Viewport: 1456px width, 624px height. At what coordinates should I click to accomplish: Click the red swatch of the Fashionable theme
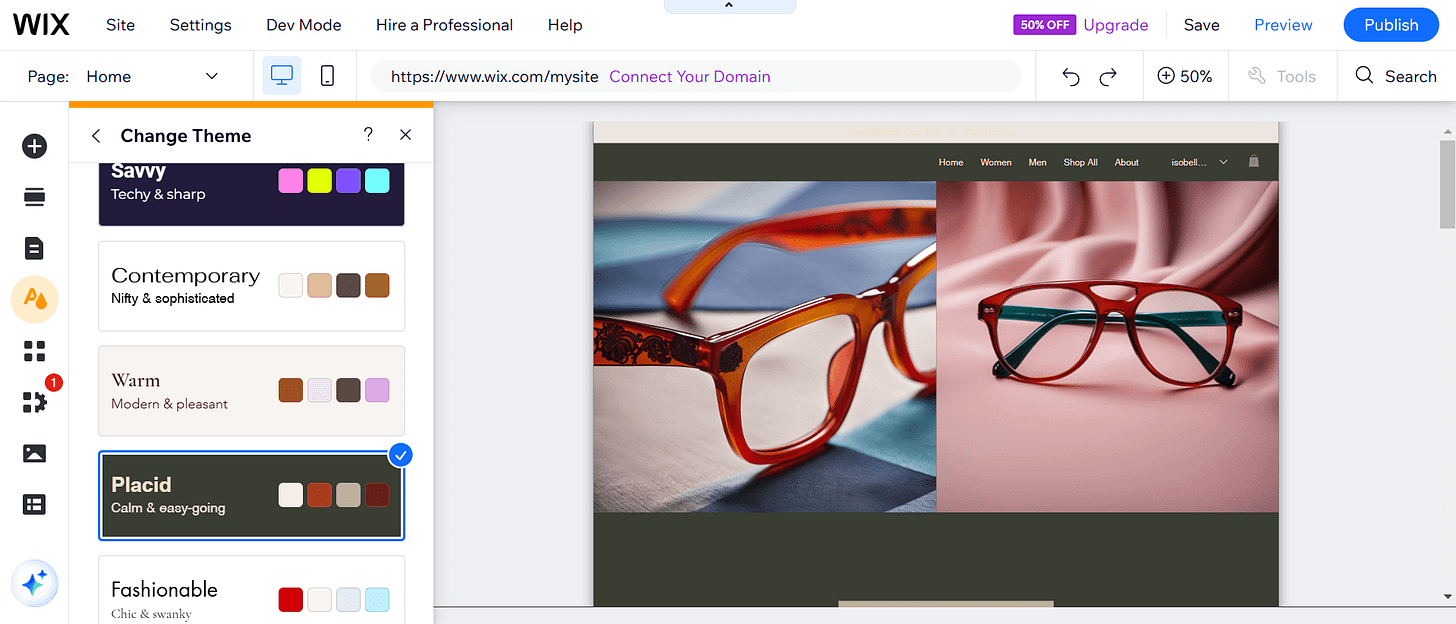click(290, 599)
